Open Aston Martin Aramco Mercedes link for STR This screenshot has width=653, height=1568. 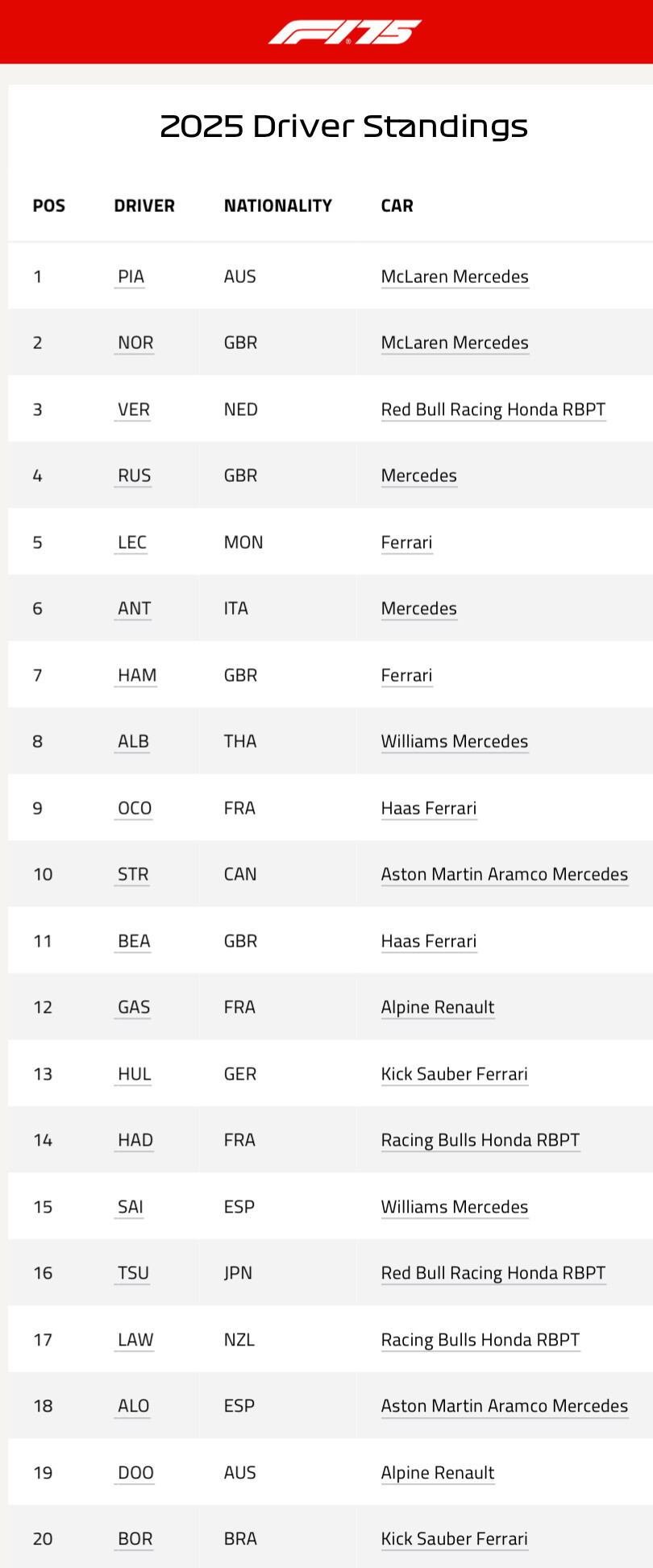(x=505, y=874)
